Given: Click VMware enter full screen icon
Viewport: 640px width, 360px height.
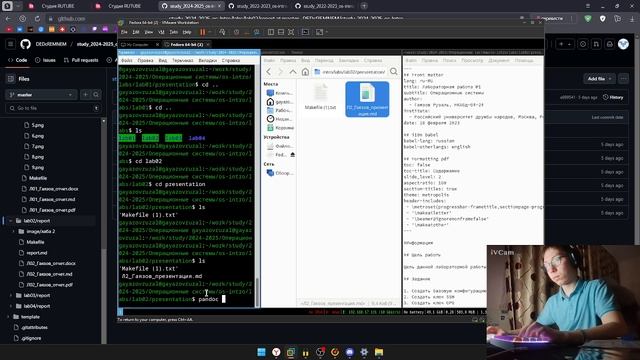Looking at the screenshot, I should pyautogui.click(x=291, y=32).
